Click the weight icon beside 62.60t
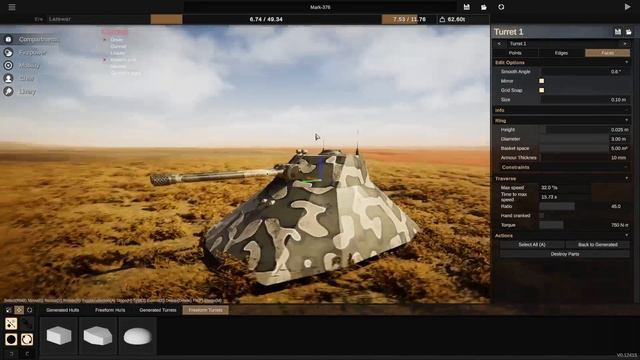The image size is (640, 360). [x=442, y=19]
